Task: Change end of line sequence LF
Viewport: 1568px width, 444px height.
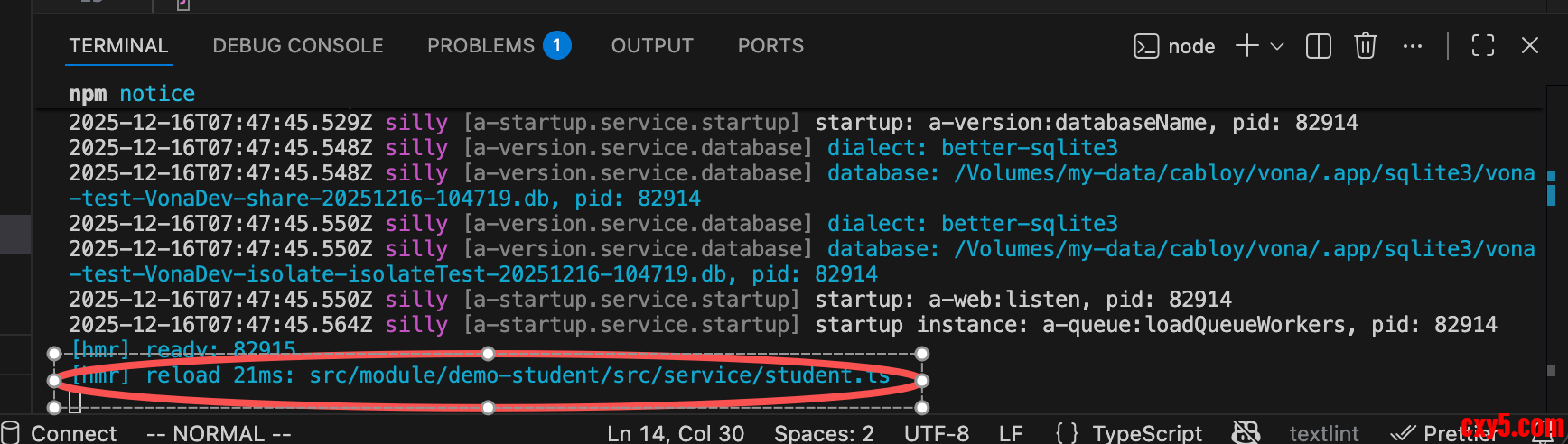Action: [1011, 433]
